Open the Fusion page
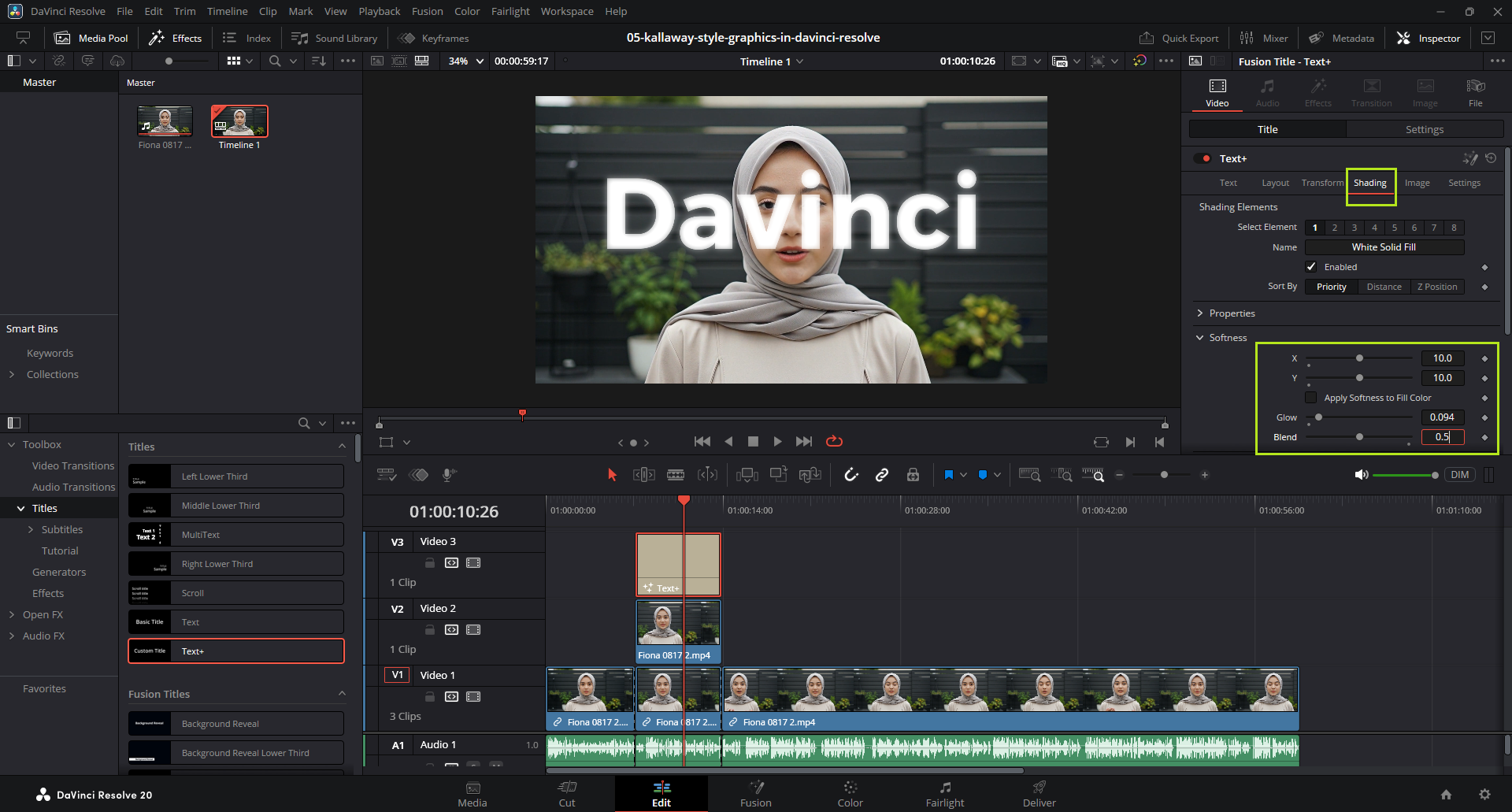This screenshot has width=1512, height=812. [x=755, y=794]
